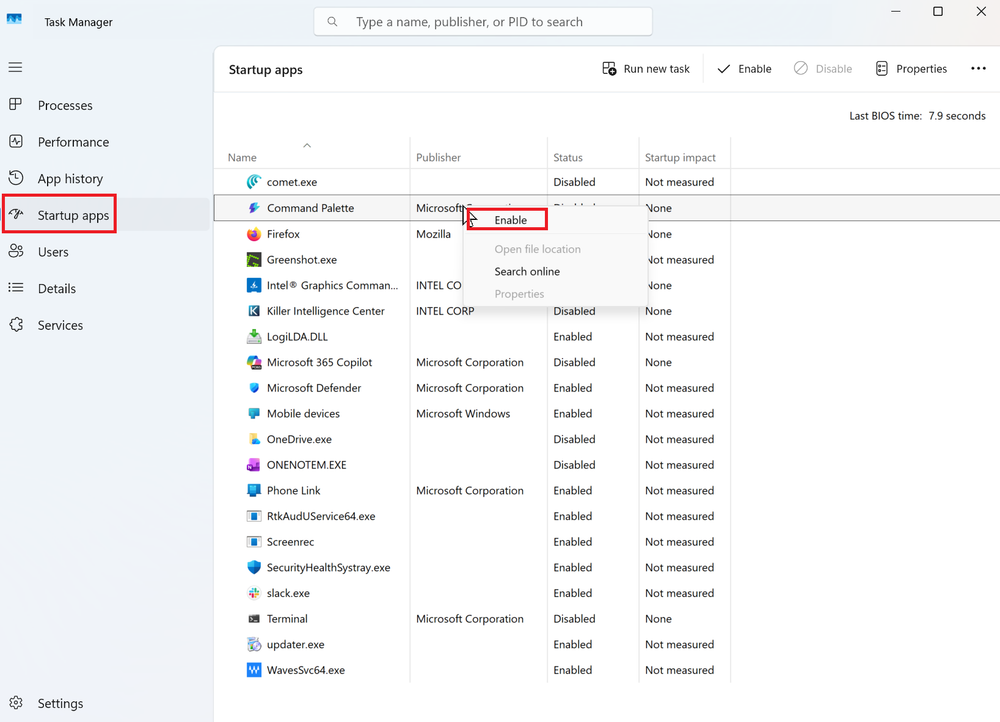
Task: Click the Command Palette lightning icon
Action: [254, 208]
